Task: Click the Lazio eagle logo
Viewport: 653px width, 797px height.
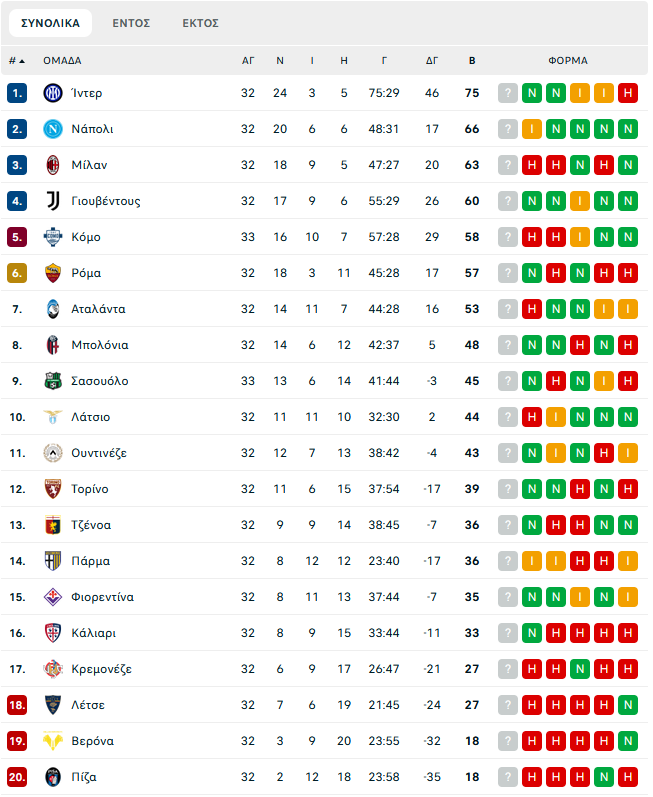Action: (x=53, y=417)
